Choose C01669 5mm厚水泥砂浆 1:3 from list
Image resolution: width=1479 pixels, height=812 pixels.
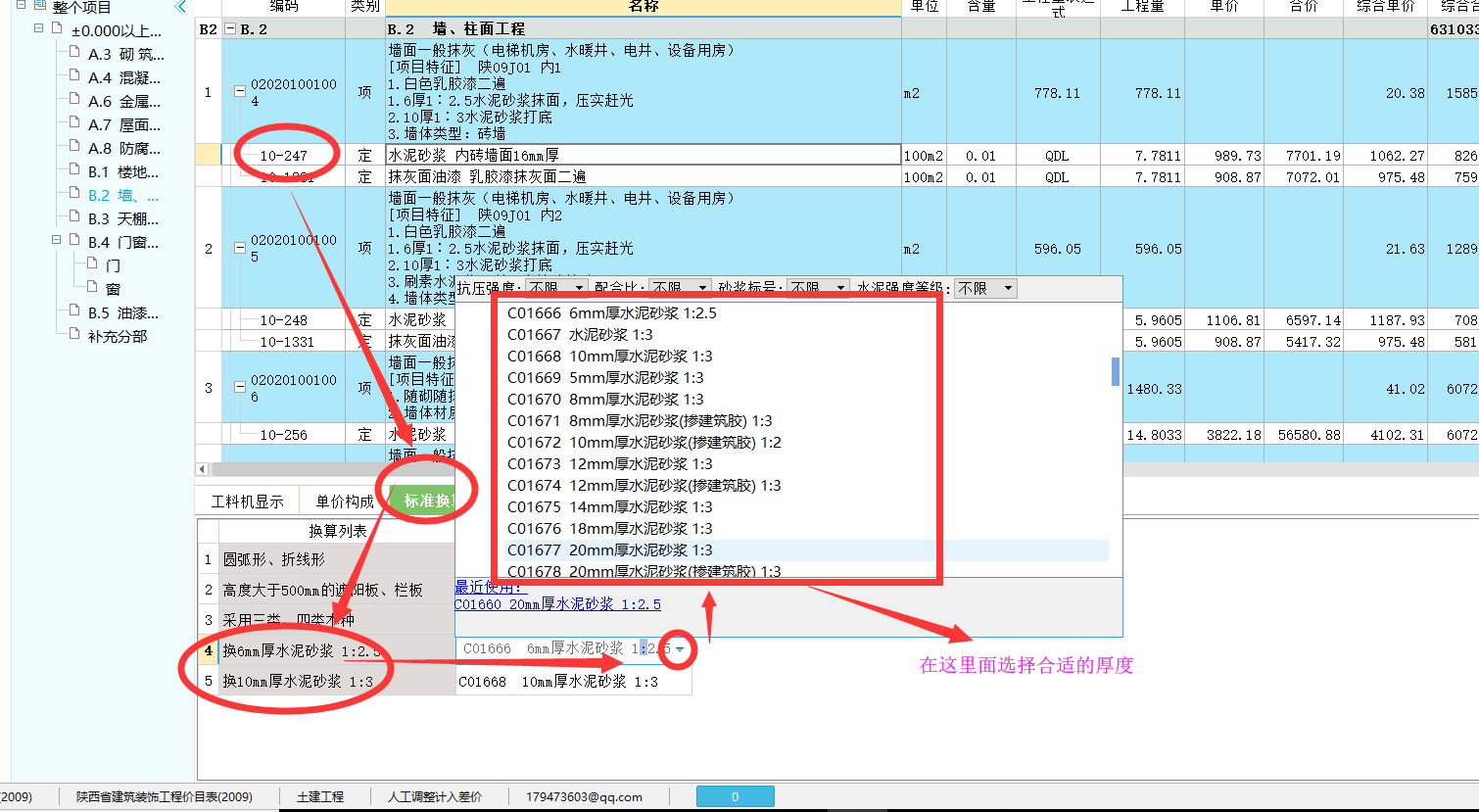(x=605, y=378)
